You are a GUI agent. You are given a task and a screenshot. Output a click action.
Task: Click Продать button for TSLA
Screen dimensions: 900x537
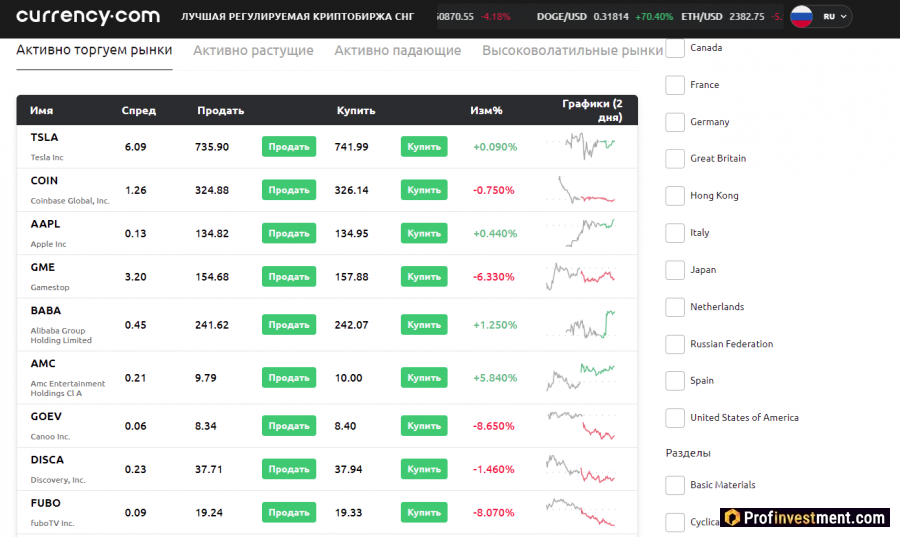point(289,146)
